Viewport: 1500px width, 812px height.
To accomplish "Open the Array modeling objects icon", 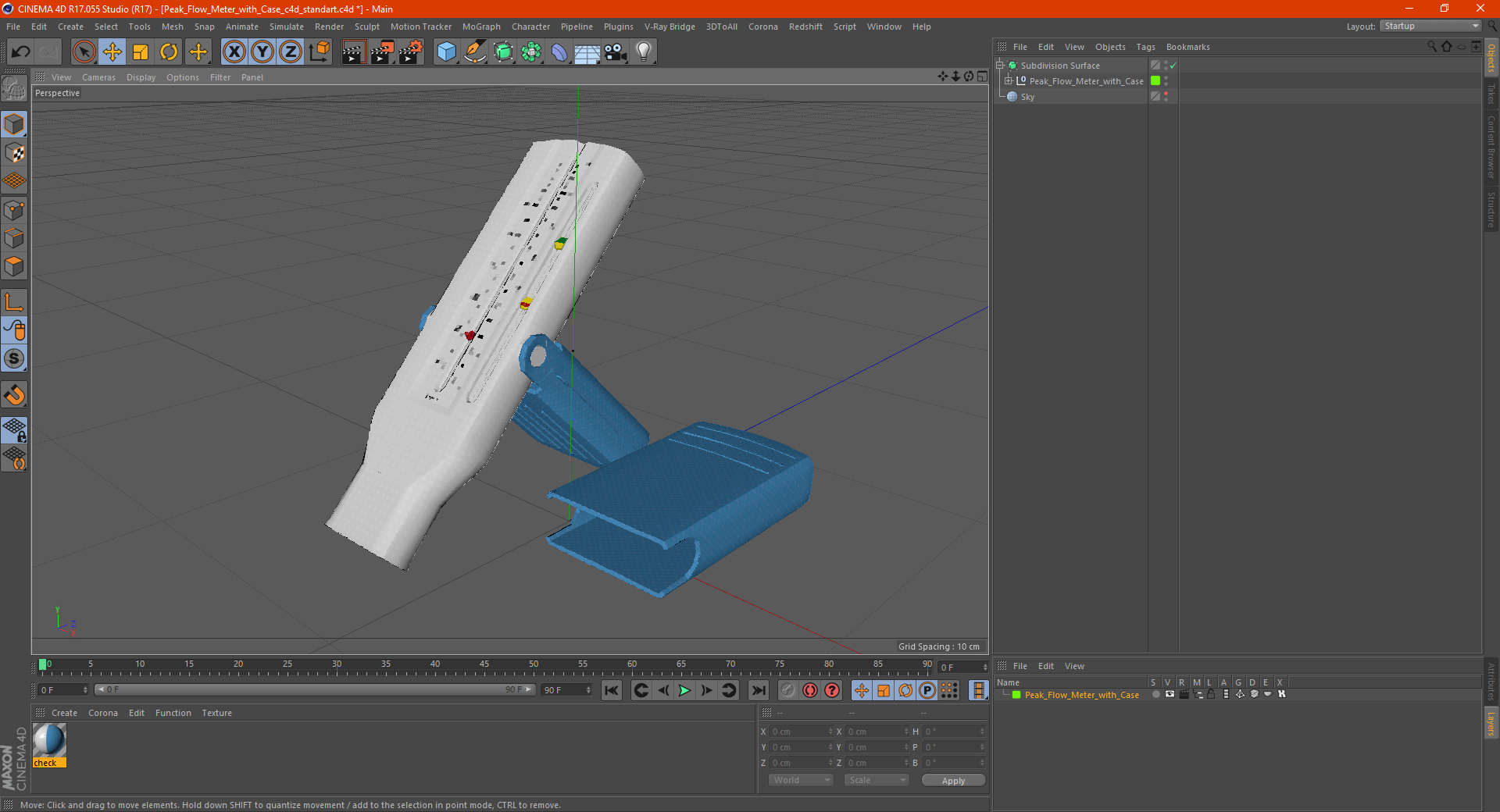I will (531, 52).
